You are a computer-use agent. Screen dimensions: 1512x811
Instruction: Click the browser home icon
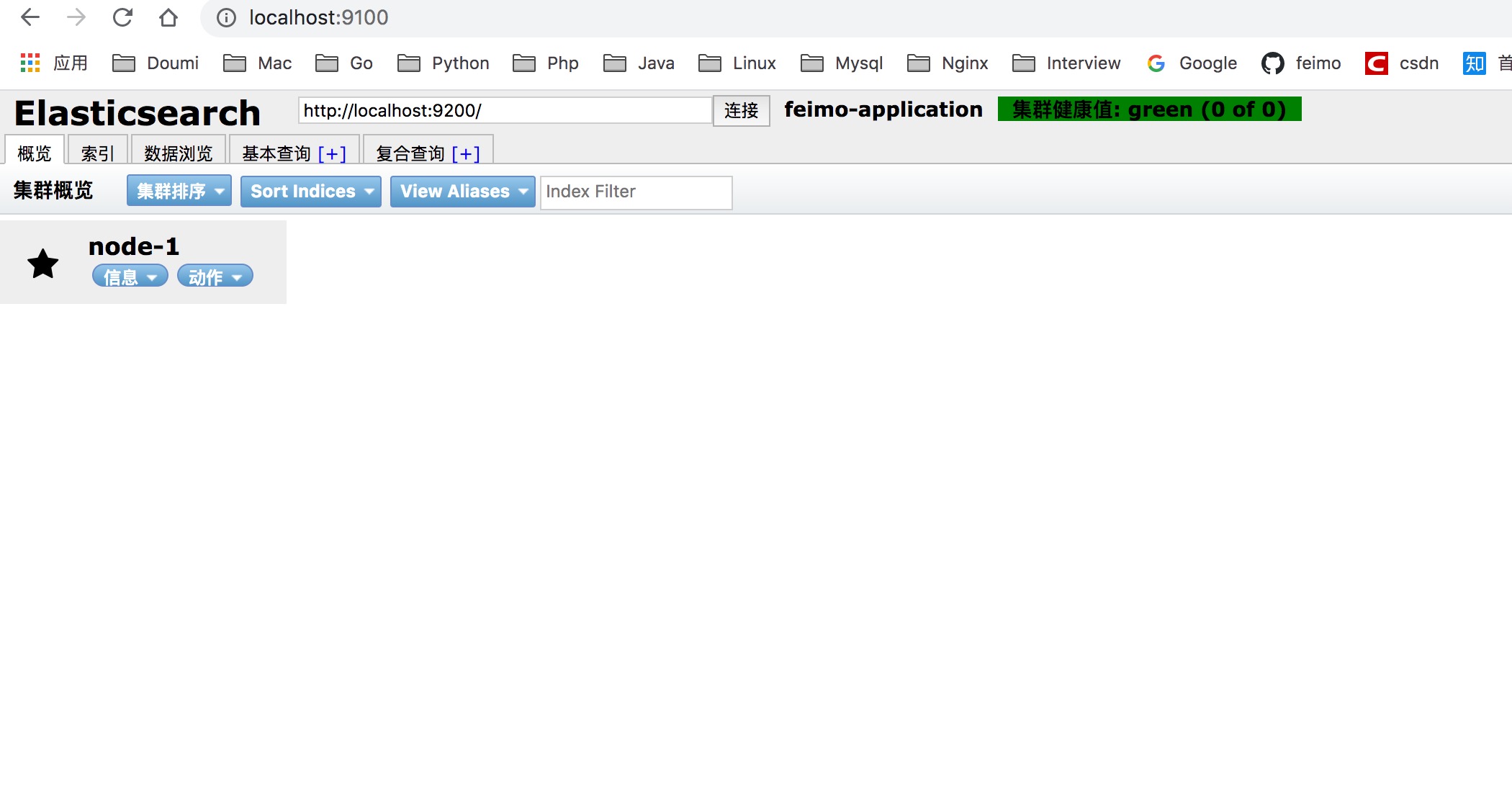[168, 17]
